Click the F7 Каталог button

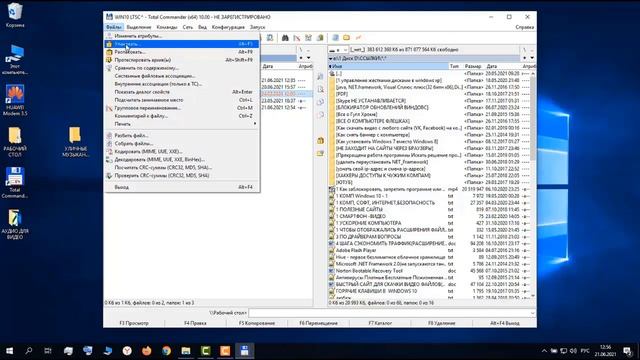click(x=380, y=323)
